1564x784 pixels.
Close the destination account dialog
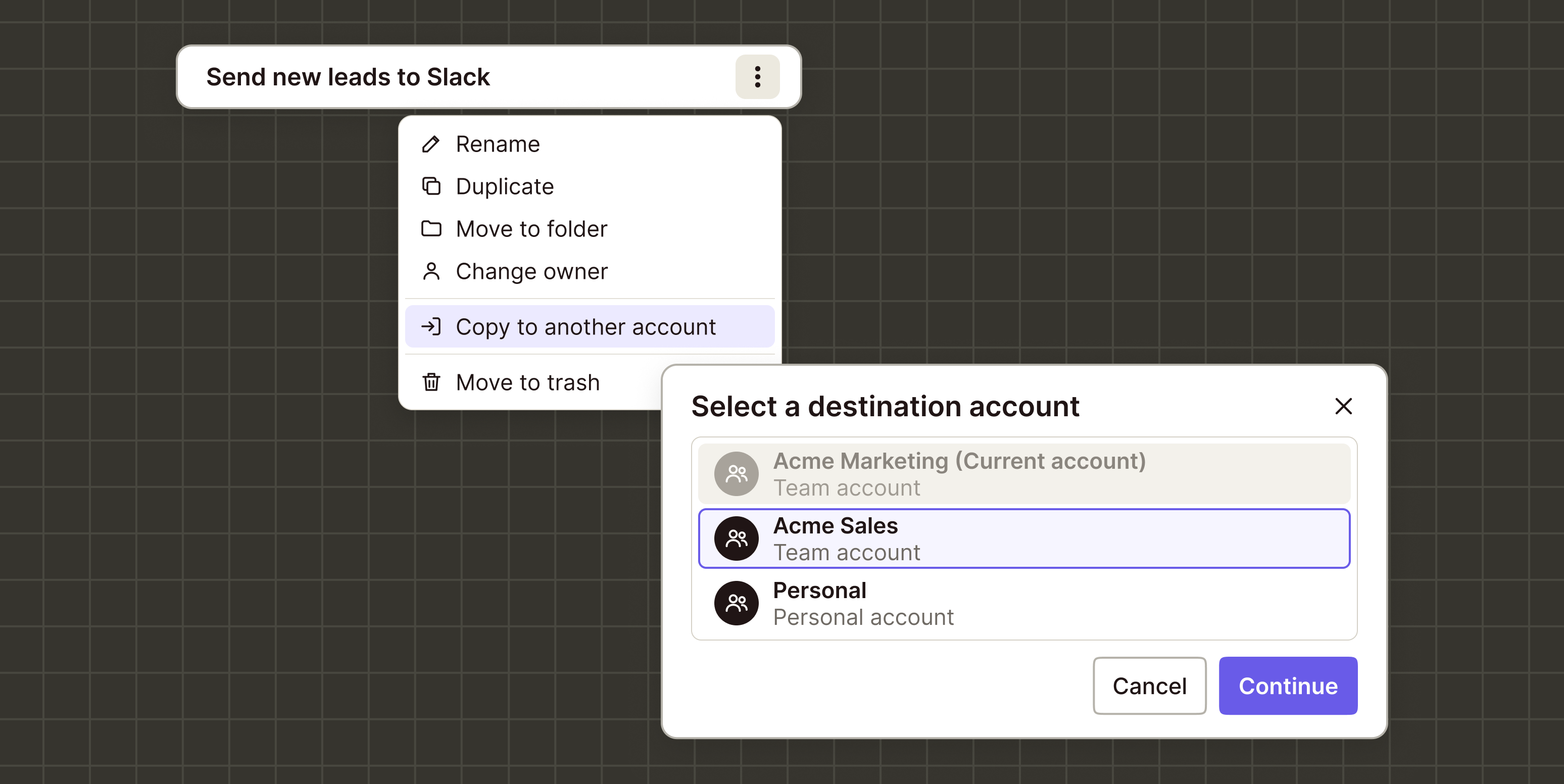pos(1343,406)
